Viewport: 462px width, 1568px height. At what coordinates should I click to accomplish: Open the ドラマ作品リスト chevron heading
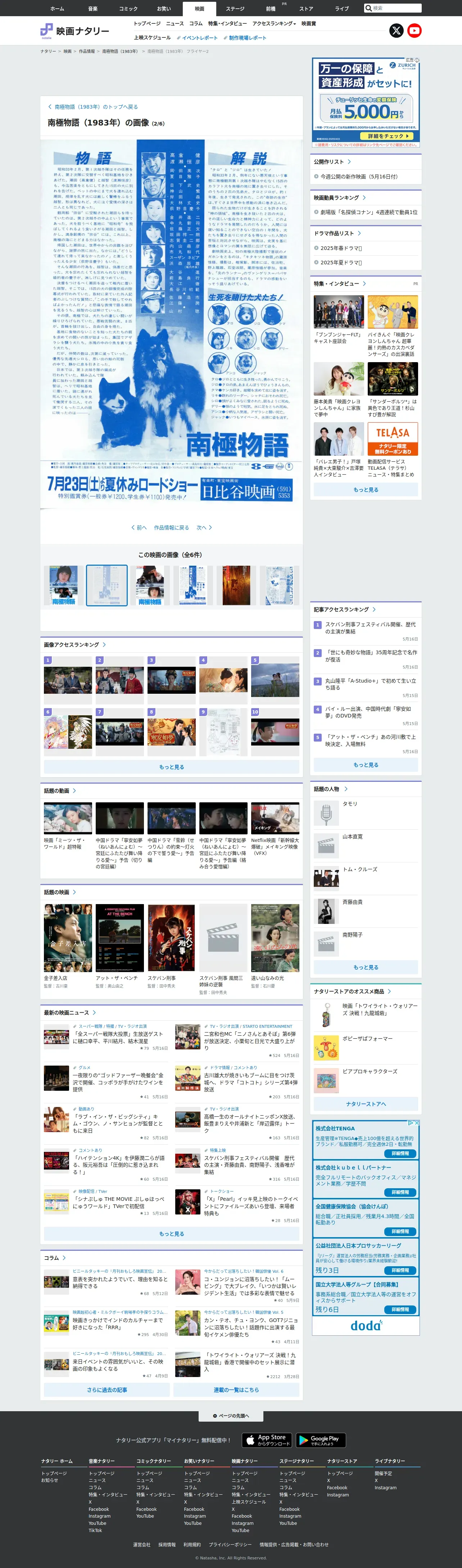[x=337, y=233]
